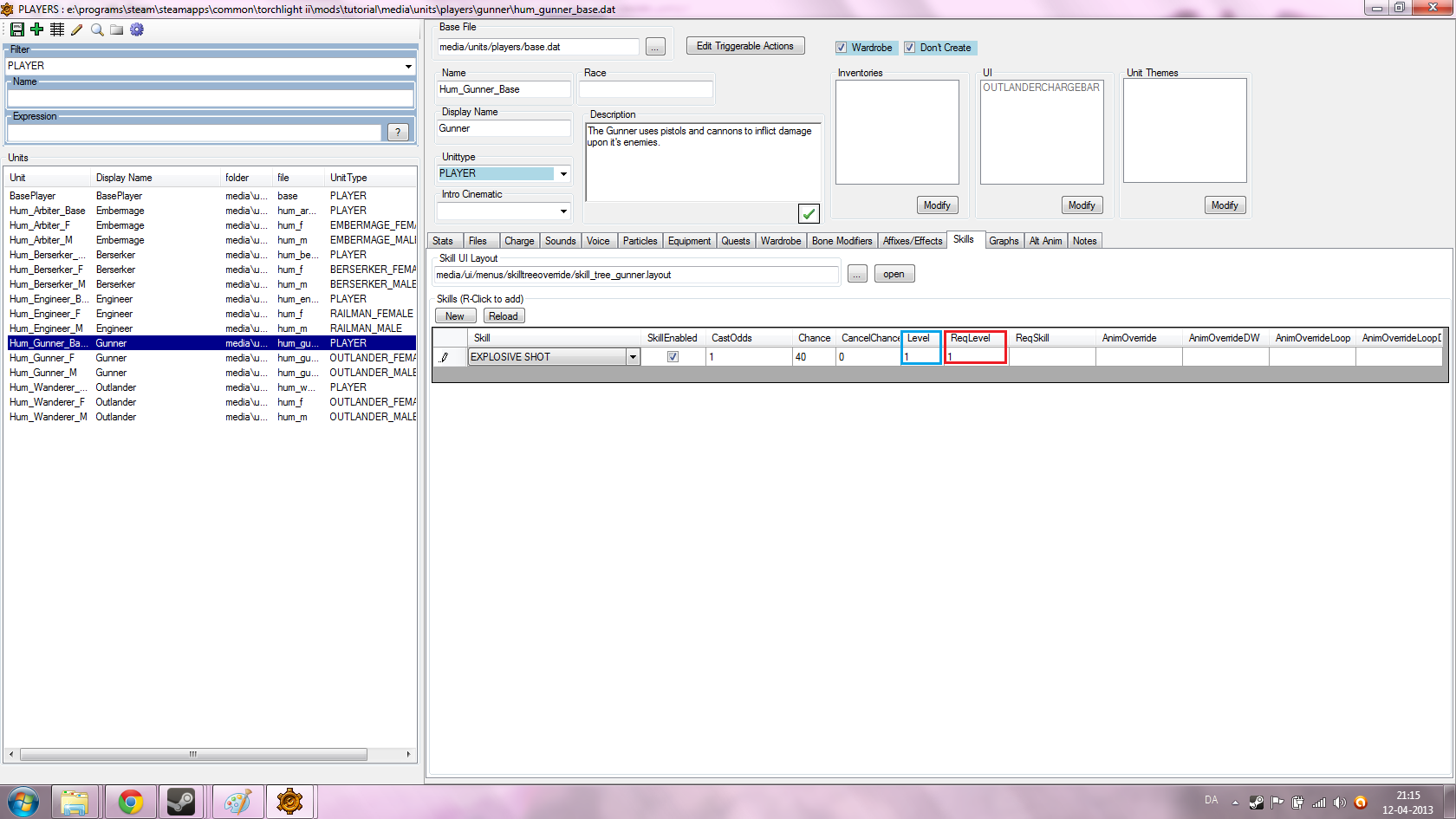1456x819 pixels.
Task: Click the magnifying glass search icon
Action: pos(97,29)
